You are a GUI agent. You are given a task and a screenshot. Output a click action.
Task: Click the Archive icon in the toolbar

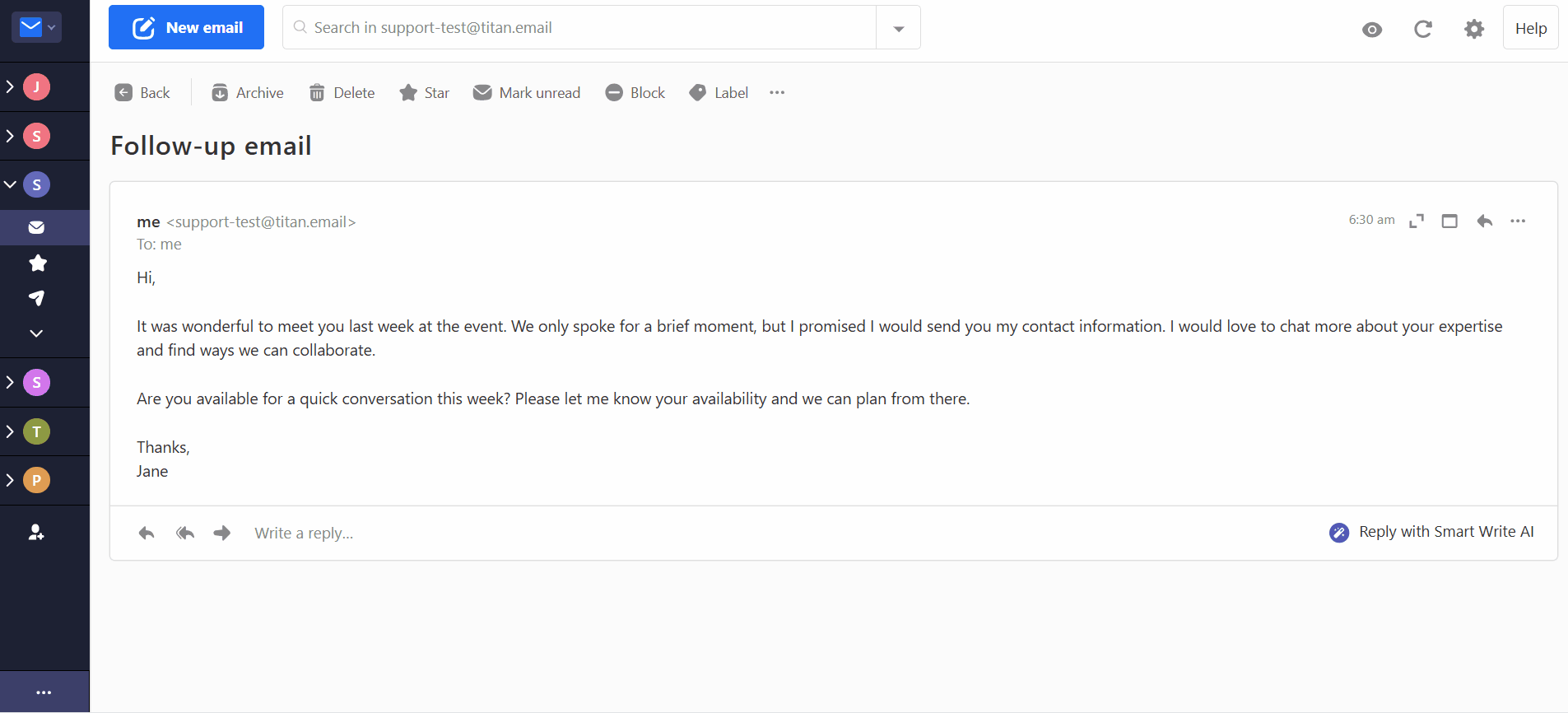coord(220,93)
